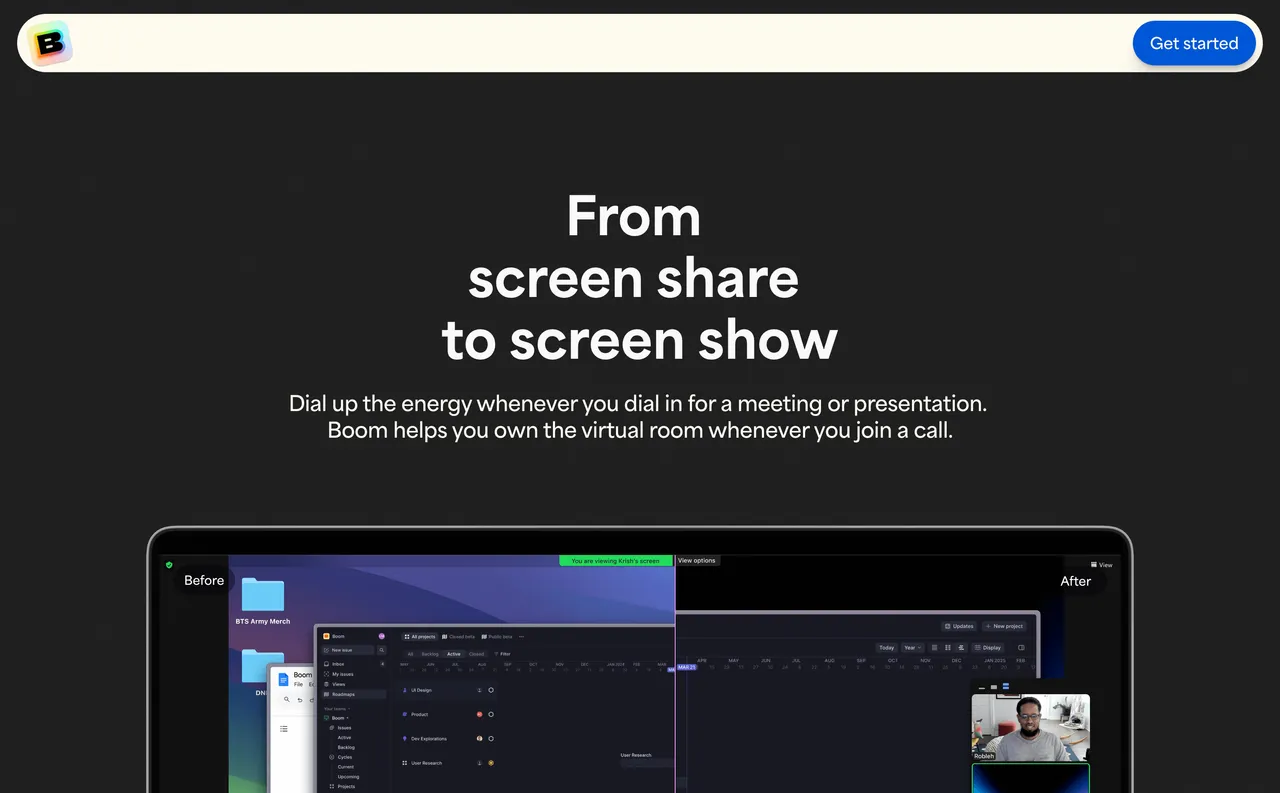Screen dimensions: 1280x793
Task: Open the user avatar at the sidebar top
Action: (x=382, y=636)
